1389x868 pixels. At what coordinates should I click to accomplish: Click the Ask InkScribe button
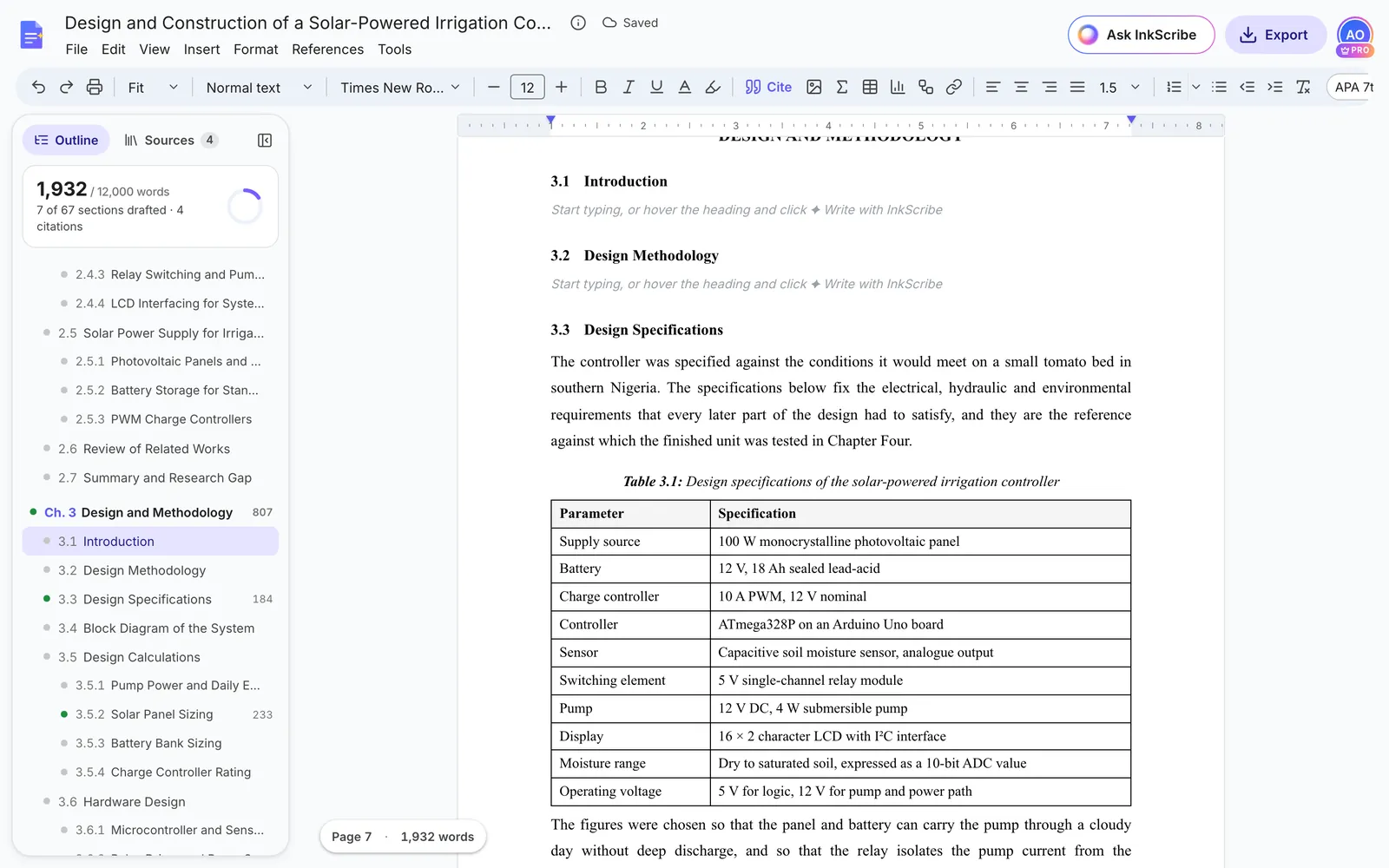pyautogui.click(x=1141, y=35)
